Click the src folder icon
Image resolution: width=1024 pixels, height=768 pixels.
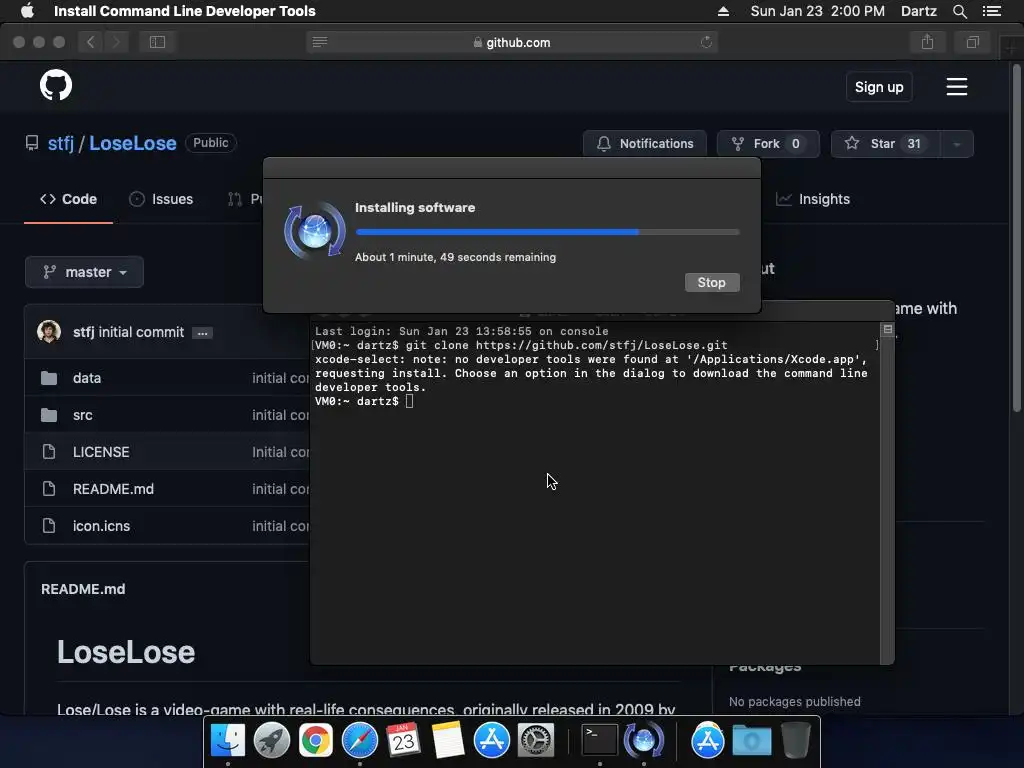[x=49, y=415]
